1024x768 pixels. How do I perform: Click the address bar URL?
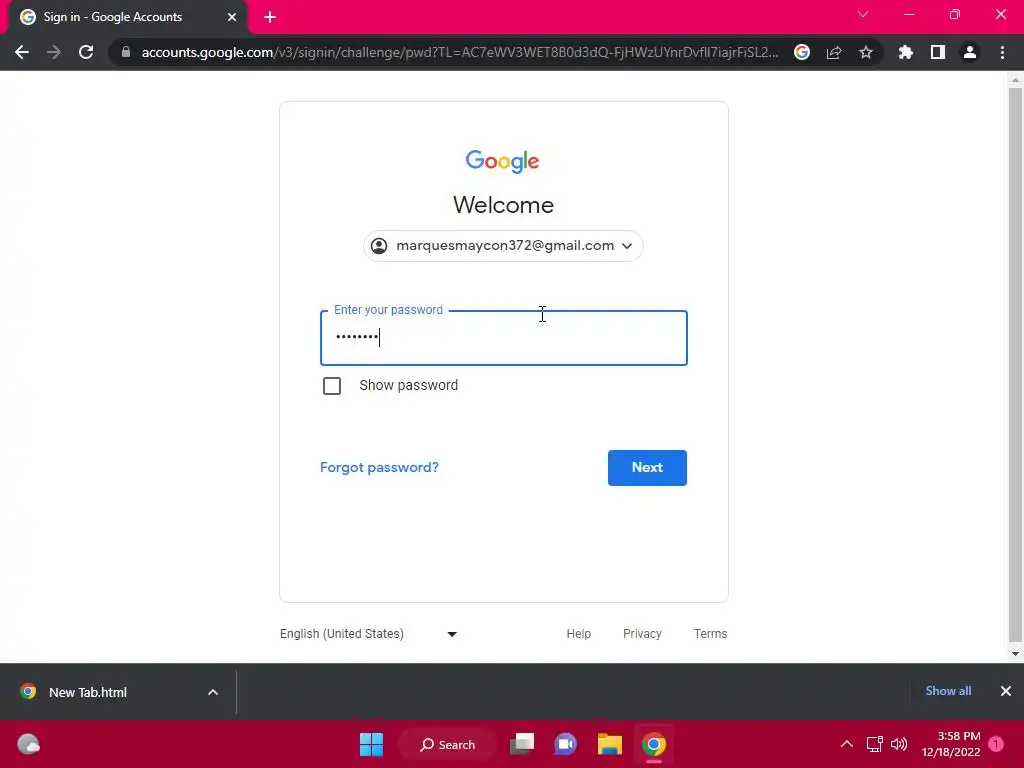click(460, 52)
